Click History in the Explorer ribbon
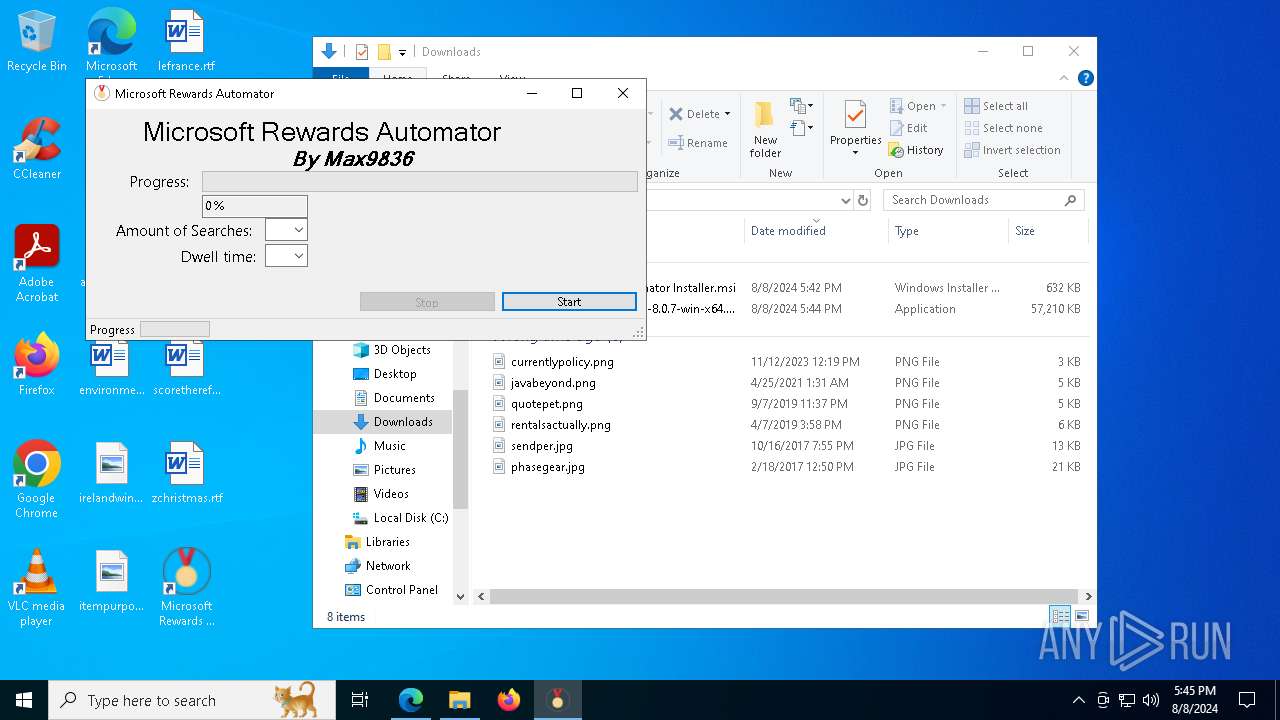This screenshot has width=1280, height=720. click(916, 150)
